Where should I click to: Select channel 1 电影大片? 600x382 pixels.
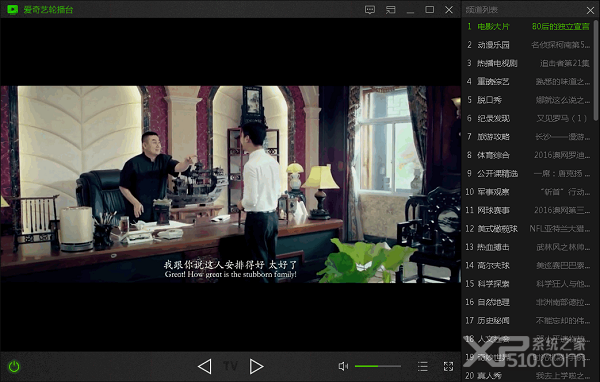coord(528,26)
